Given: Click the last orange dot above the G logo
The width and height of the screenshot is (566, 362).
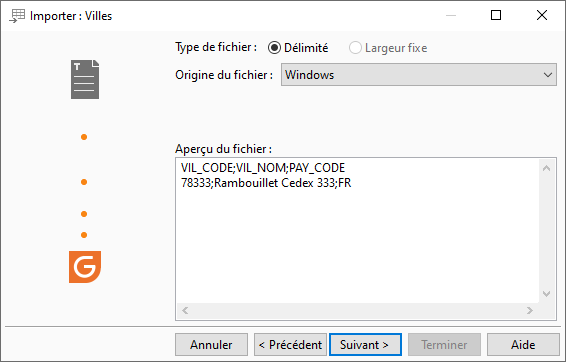Looking at the screenshot, I should click(84, 235).
